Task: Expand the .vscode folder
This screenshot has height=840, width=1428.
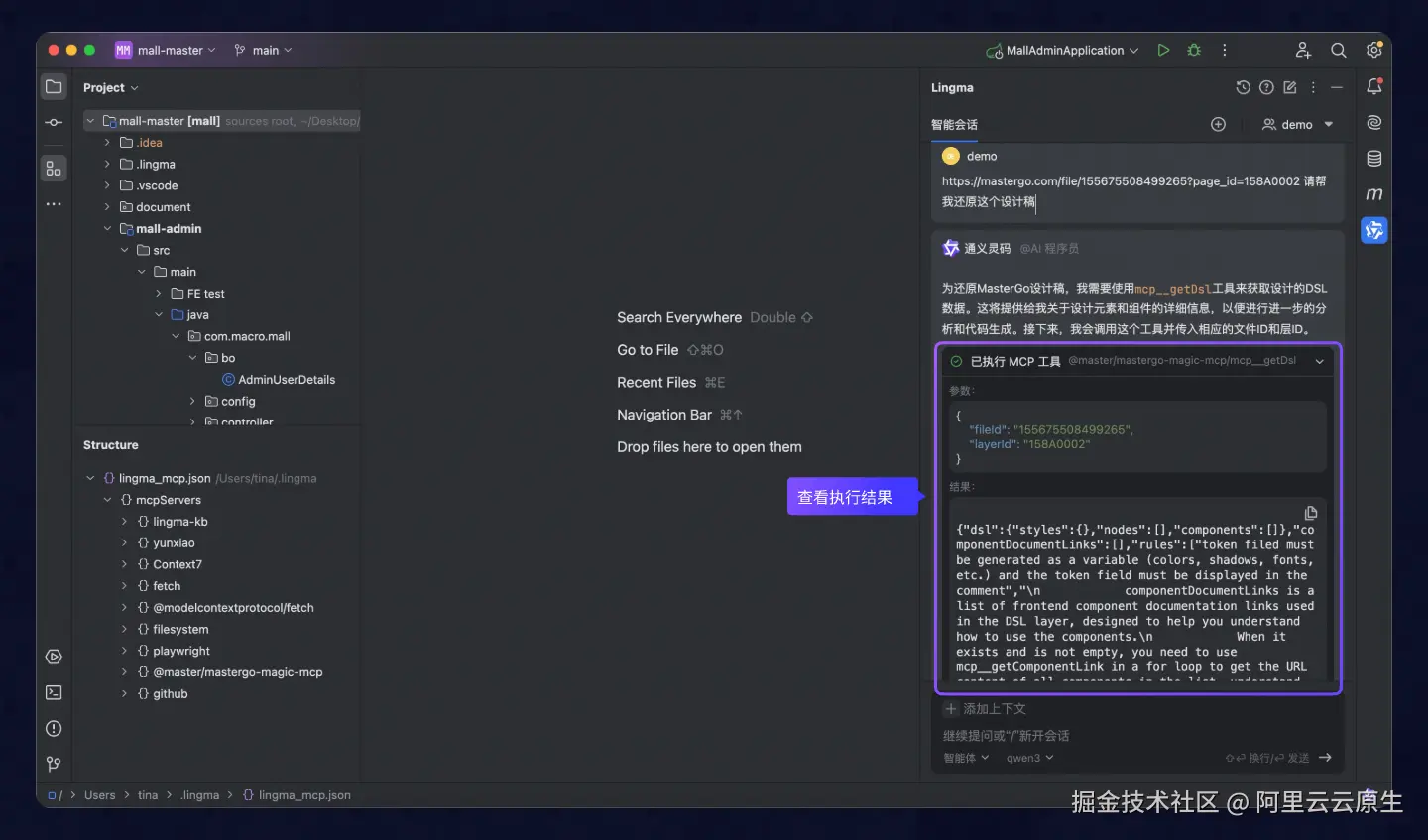Action: tap(107, 185)
